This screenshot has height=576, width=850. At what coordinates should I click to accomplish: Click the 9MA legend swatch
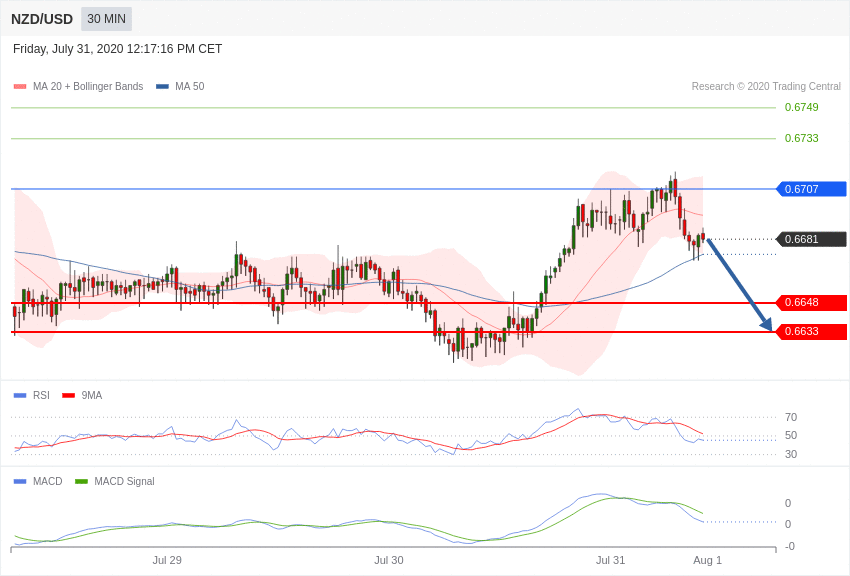[x=68, y=396]
